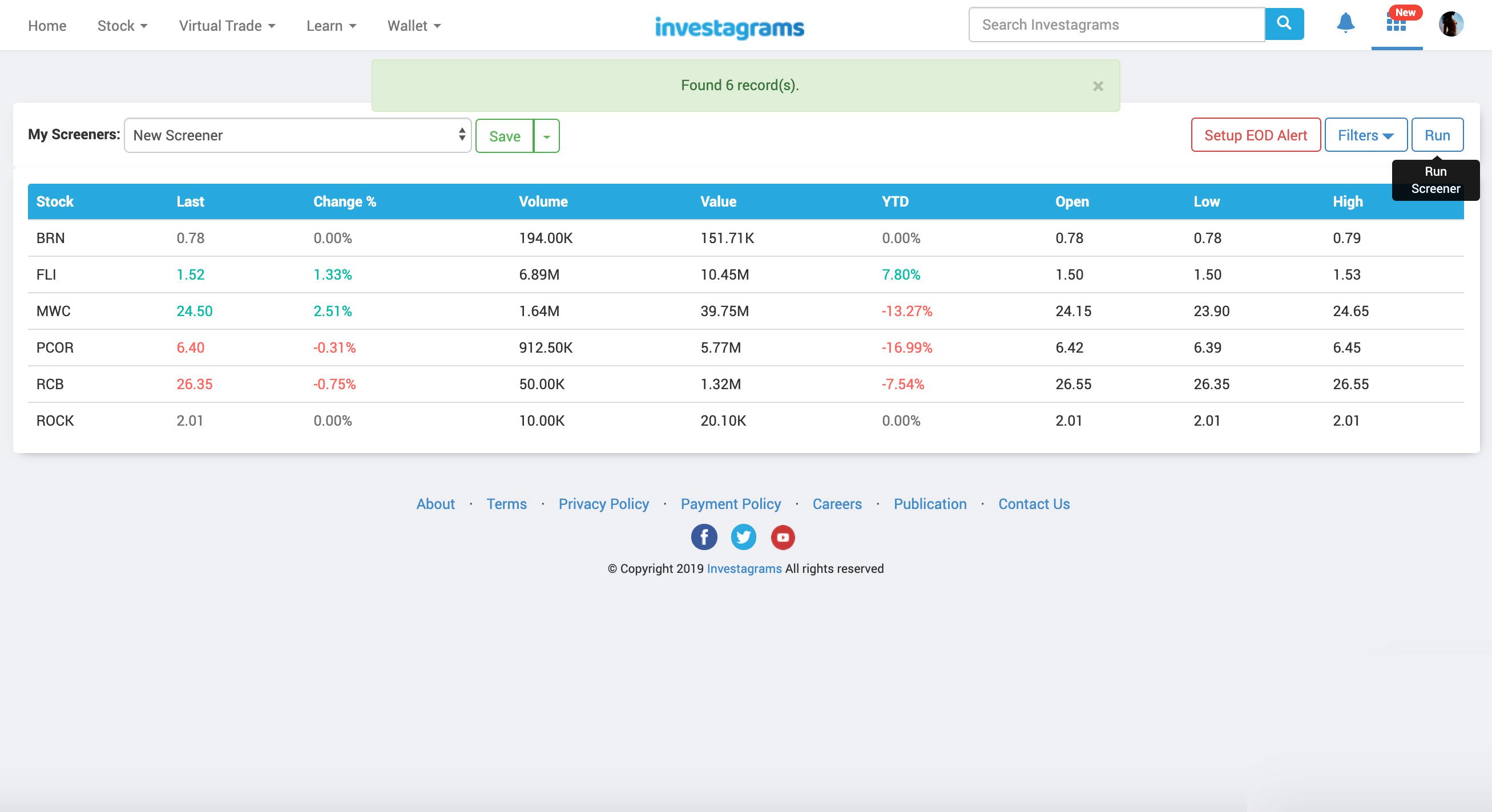Sort by the Last column header

pos(191,201)
